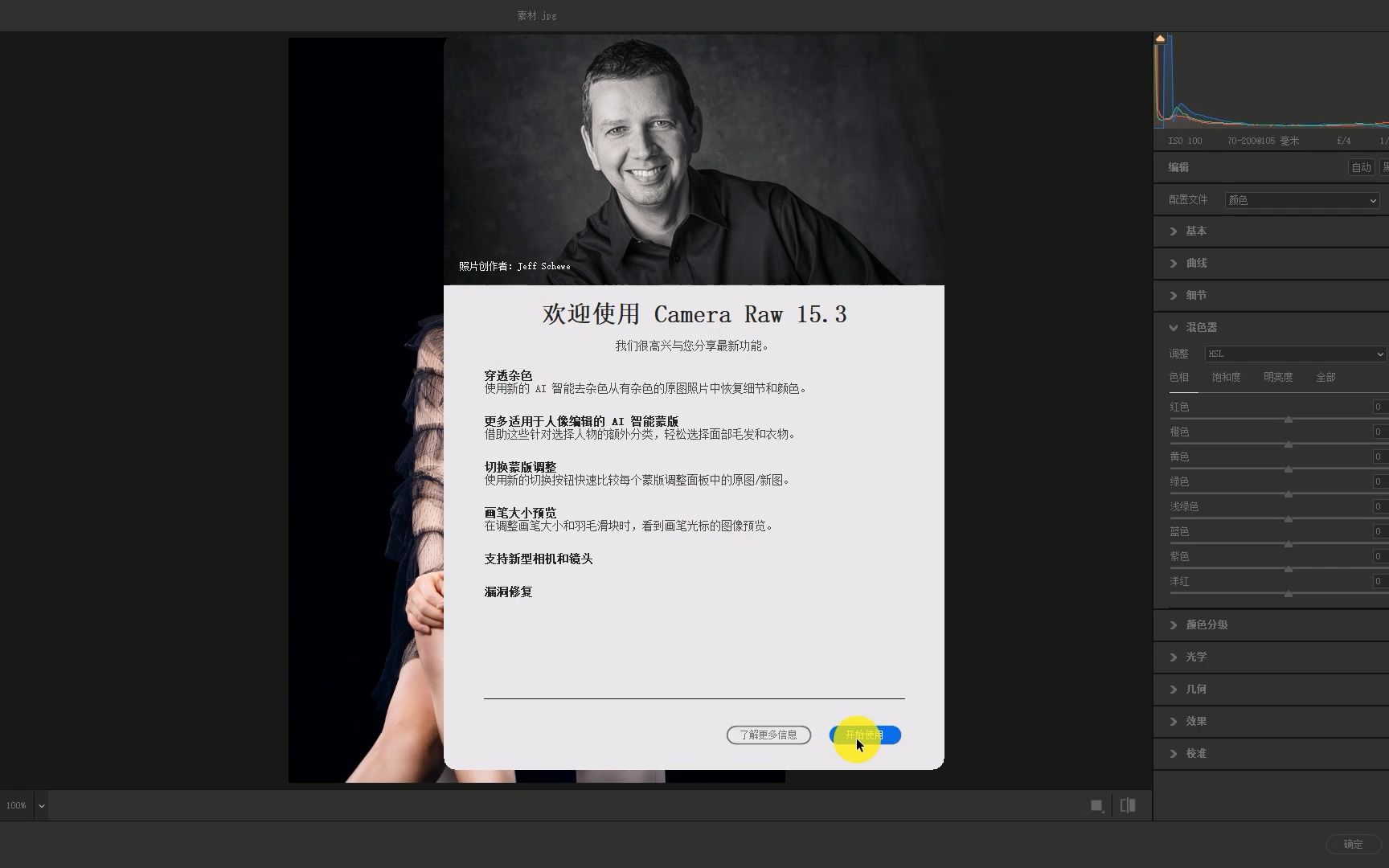Open the 调整 HSL dropdown
Viewport: 1389px width, 868px height.
[x=1293, y=354]
